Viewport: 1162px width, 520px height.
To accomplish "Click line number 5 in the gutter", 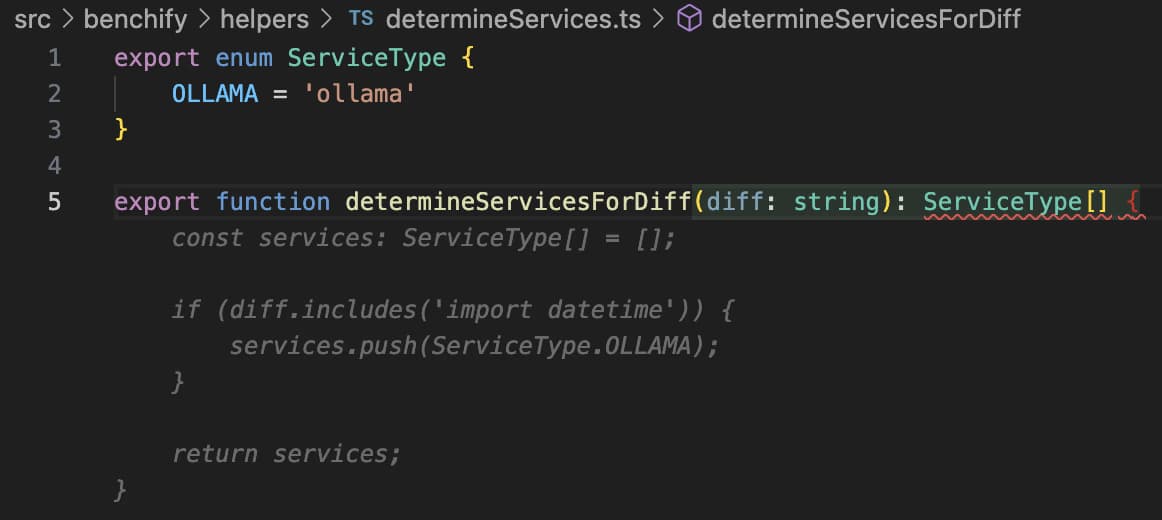I will [54, 202].
